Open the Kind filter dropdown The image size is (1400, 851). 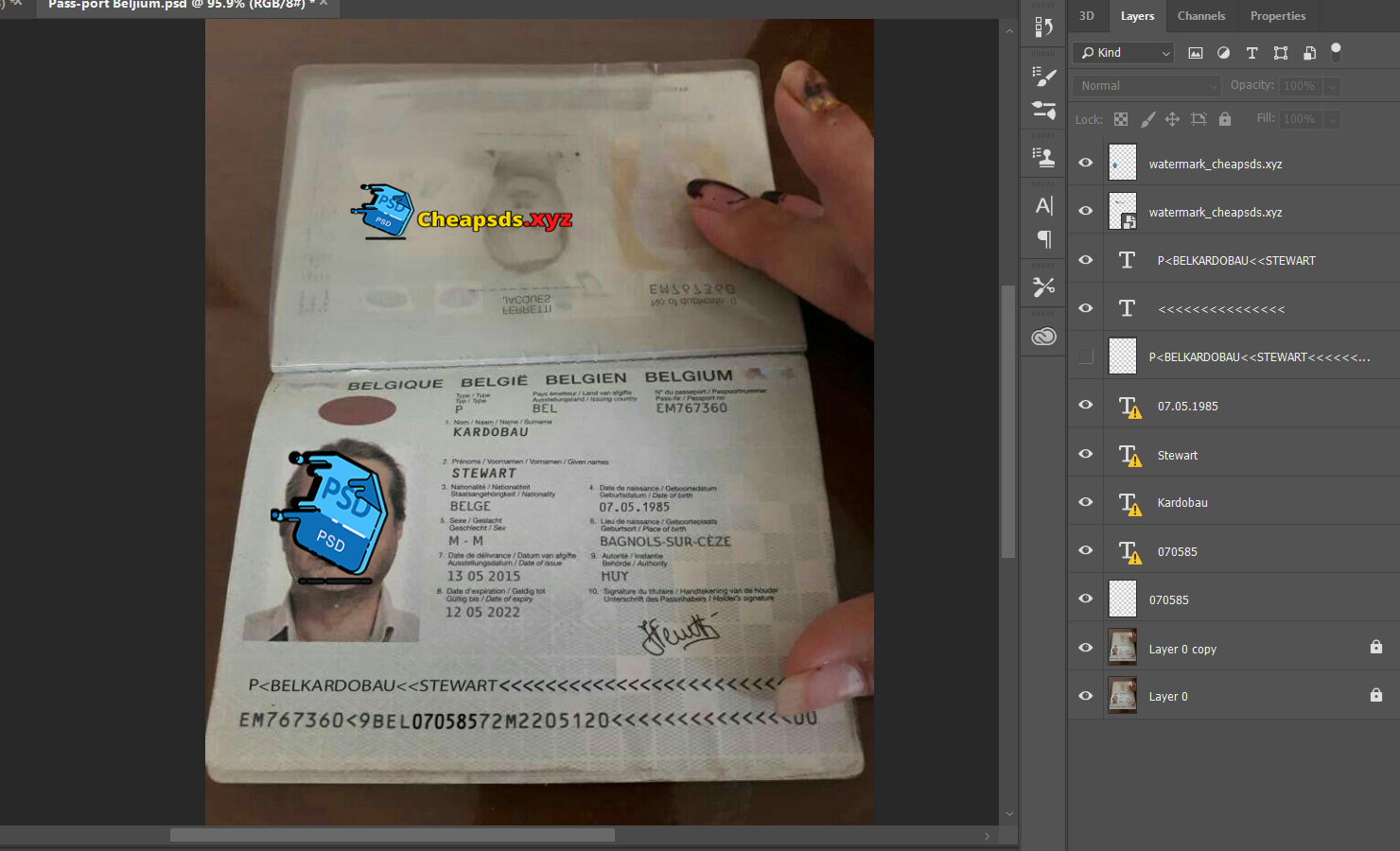click(x=1125, y=53)
